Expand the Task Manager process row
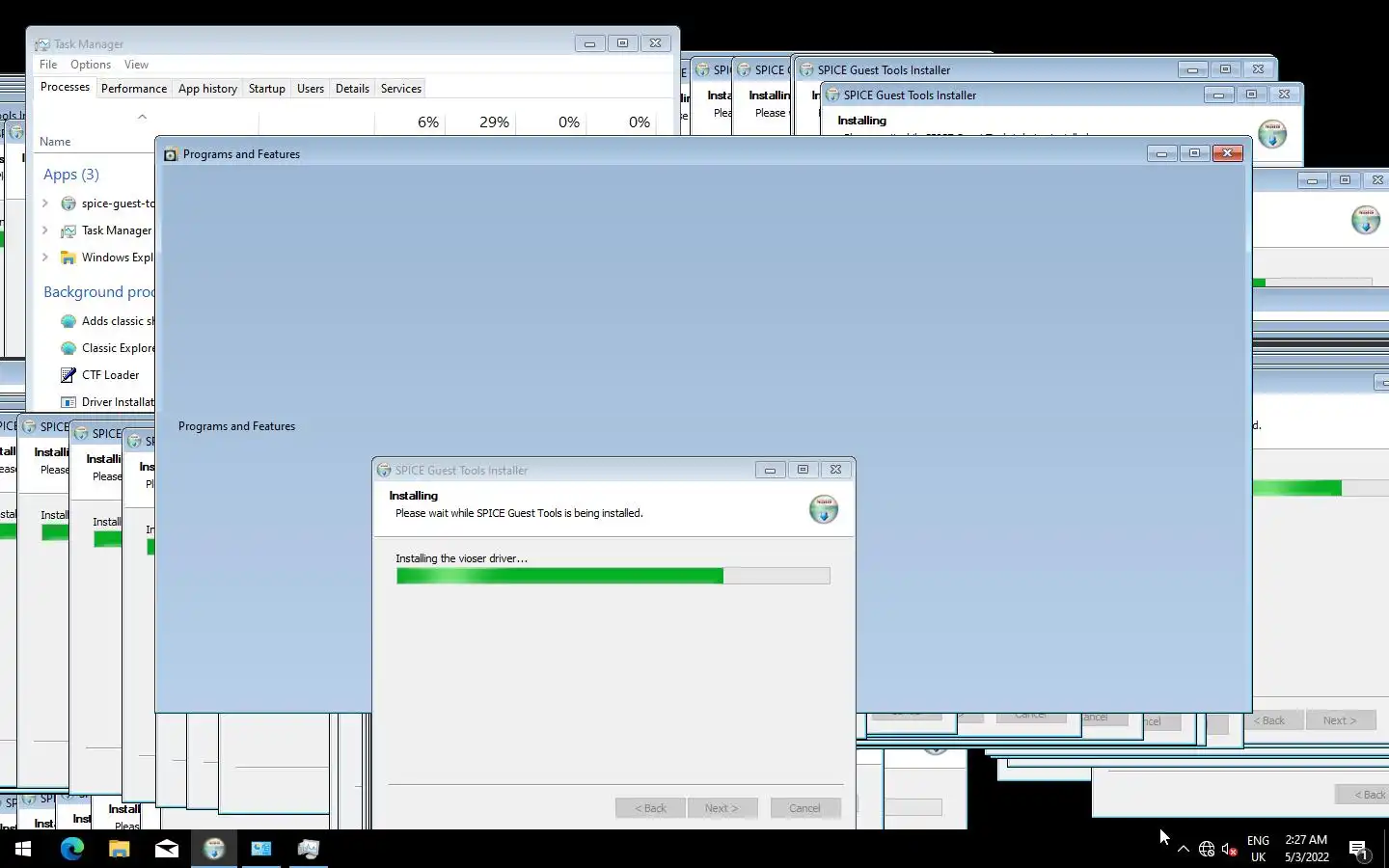Screen dimensions: 1389x868 pos(45,231)
